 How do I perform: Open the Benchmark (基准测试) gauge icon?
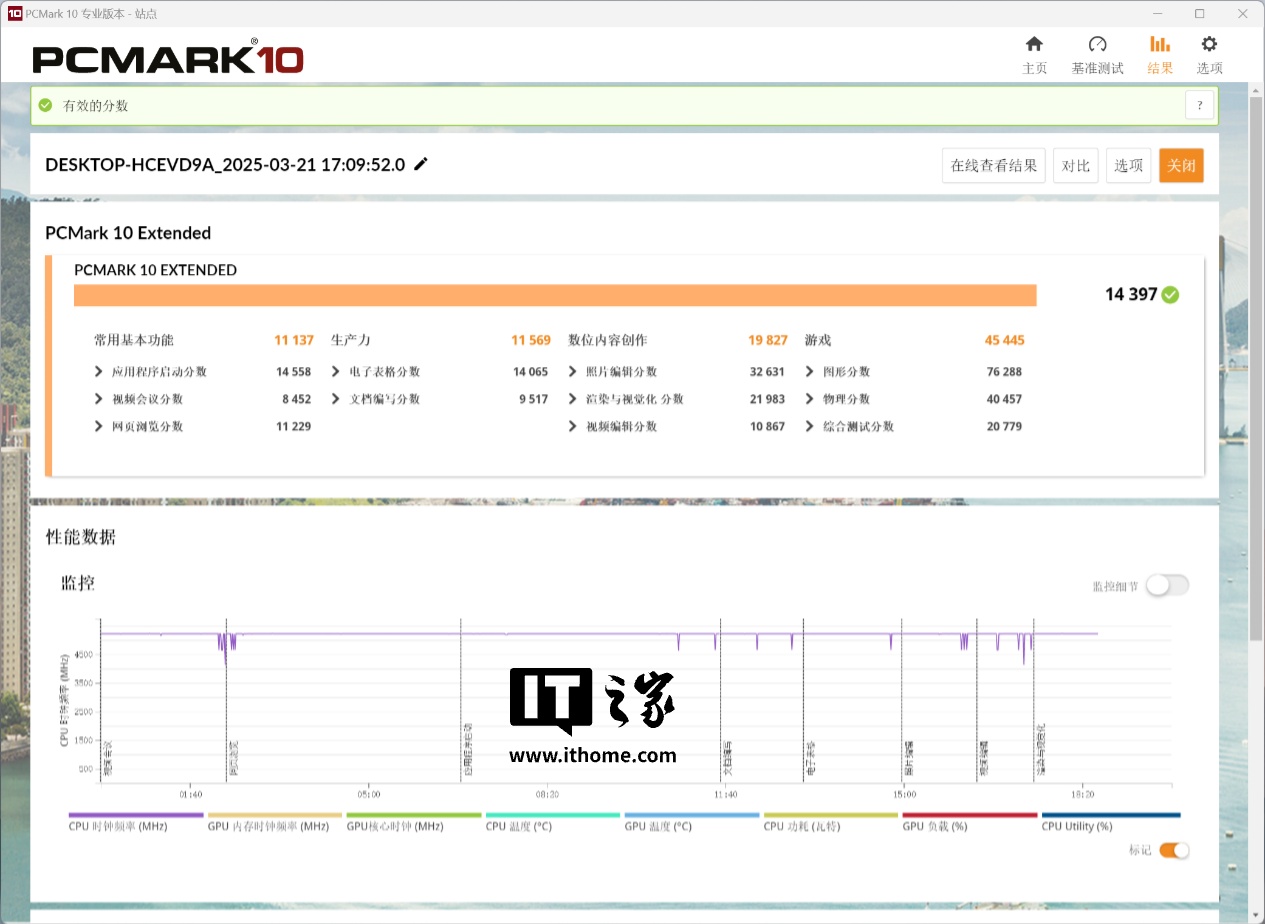(1097, 45)
